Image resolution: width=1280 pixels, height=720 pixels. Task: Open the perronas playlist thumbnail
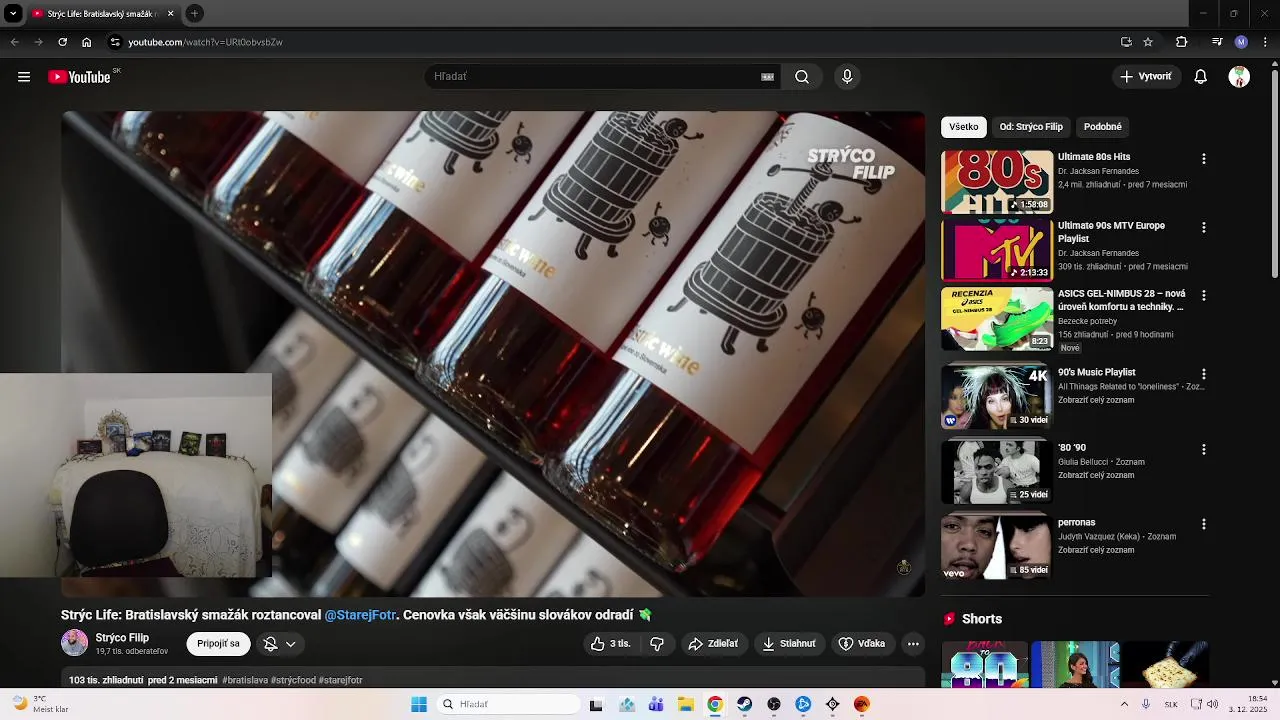(x=997, y=547)
